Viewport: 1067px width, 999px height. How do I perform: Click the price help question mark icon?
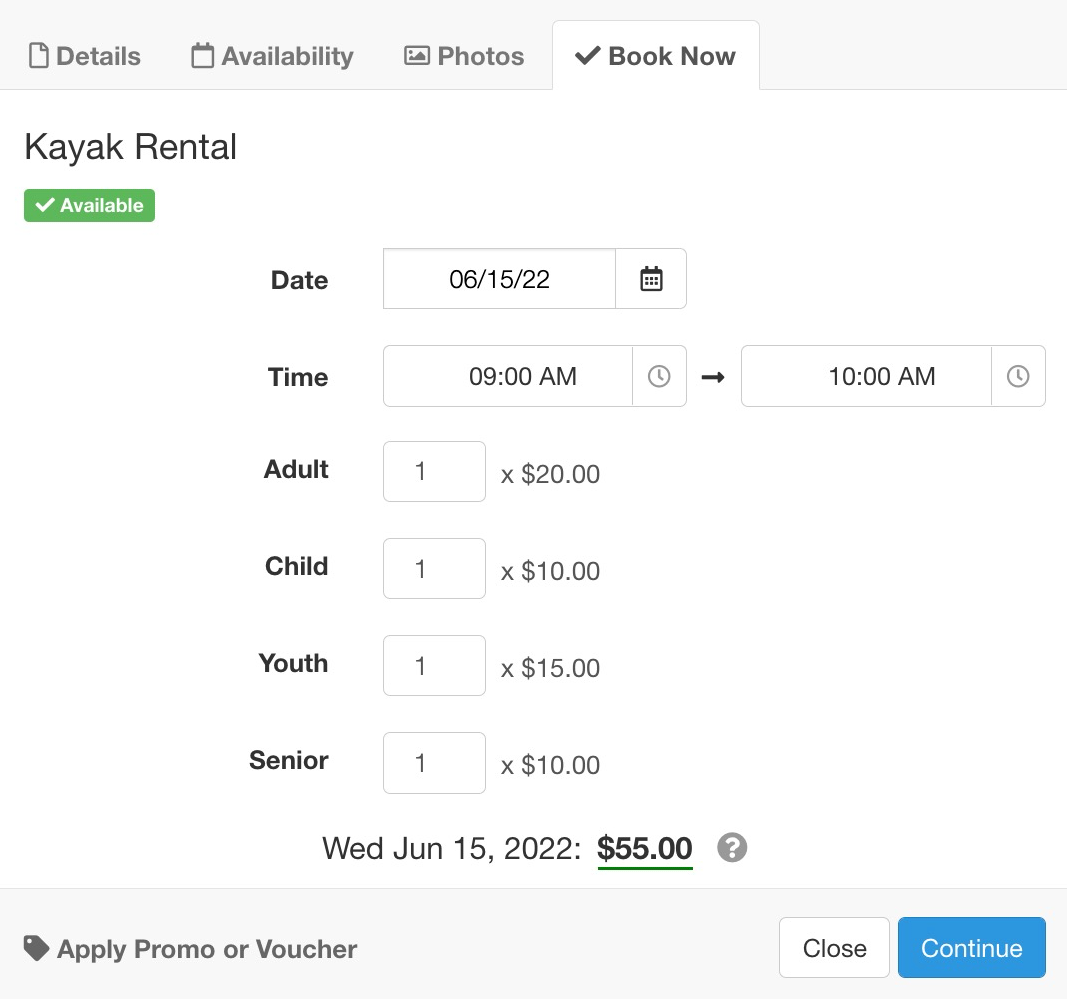point(732,848)
